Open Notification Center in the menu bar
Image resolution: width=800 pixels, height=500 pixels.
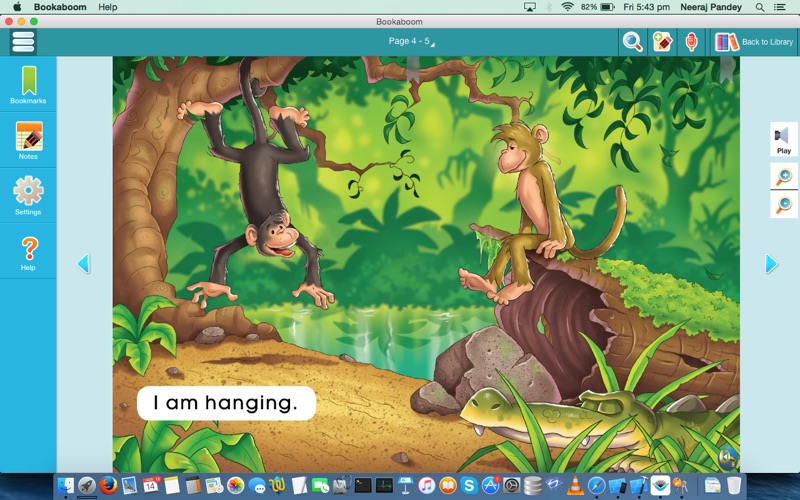[x=779, y=7]
